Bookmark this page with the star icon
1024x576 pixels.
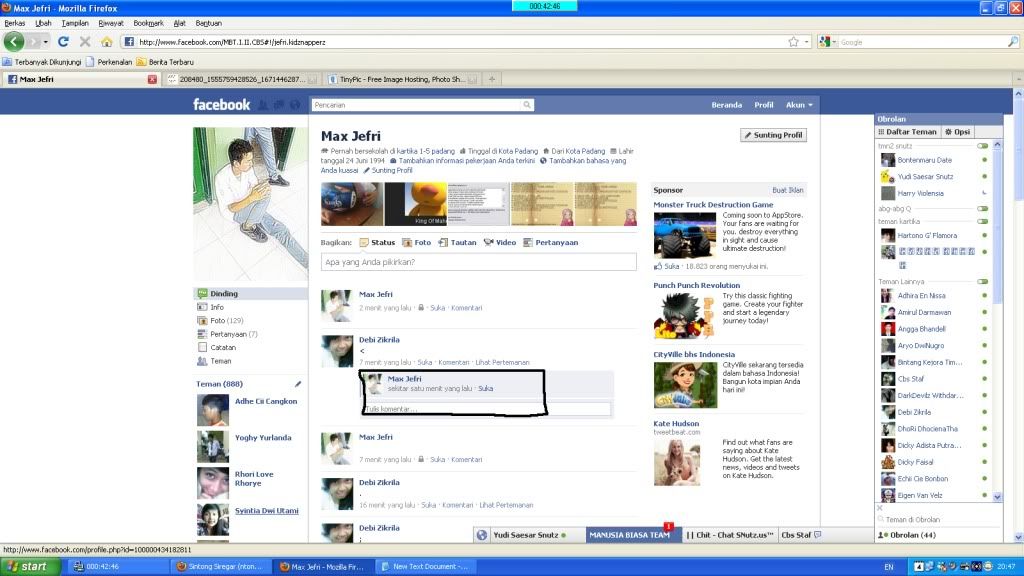(793, 42)
